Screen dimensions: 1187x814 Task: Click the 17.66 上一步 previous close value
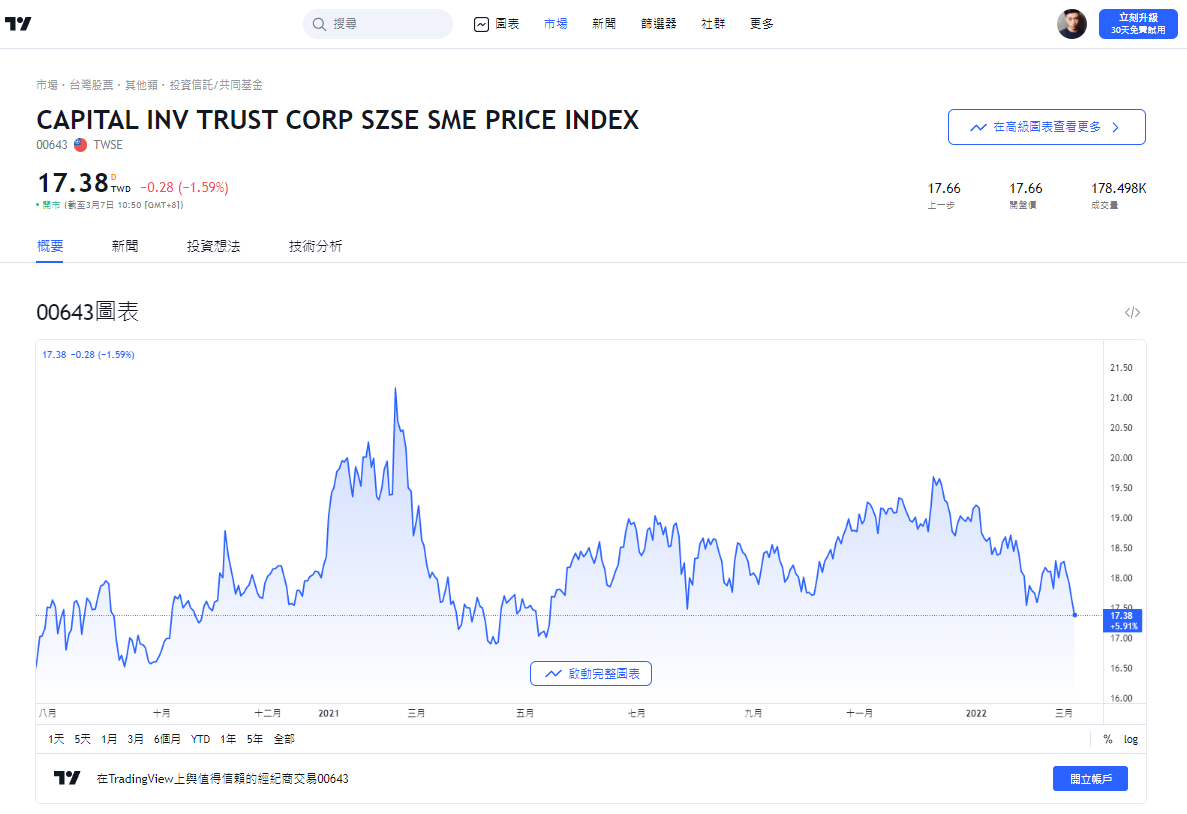pyautogui.click(x=944, y=188)
